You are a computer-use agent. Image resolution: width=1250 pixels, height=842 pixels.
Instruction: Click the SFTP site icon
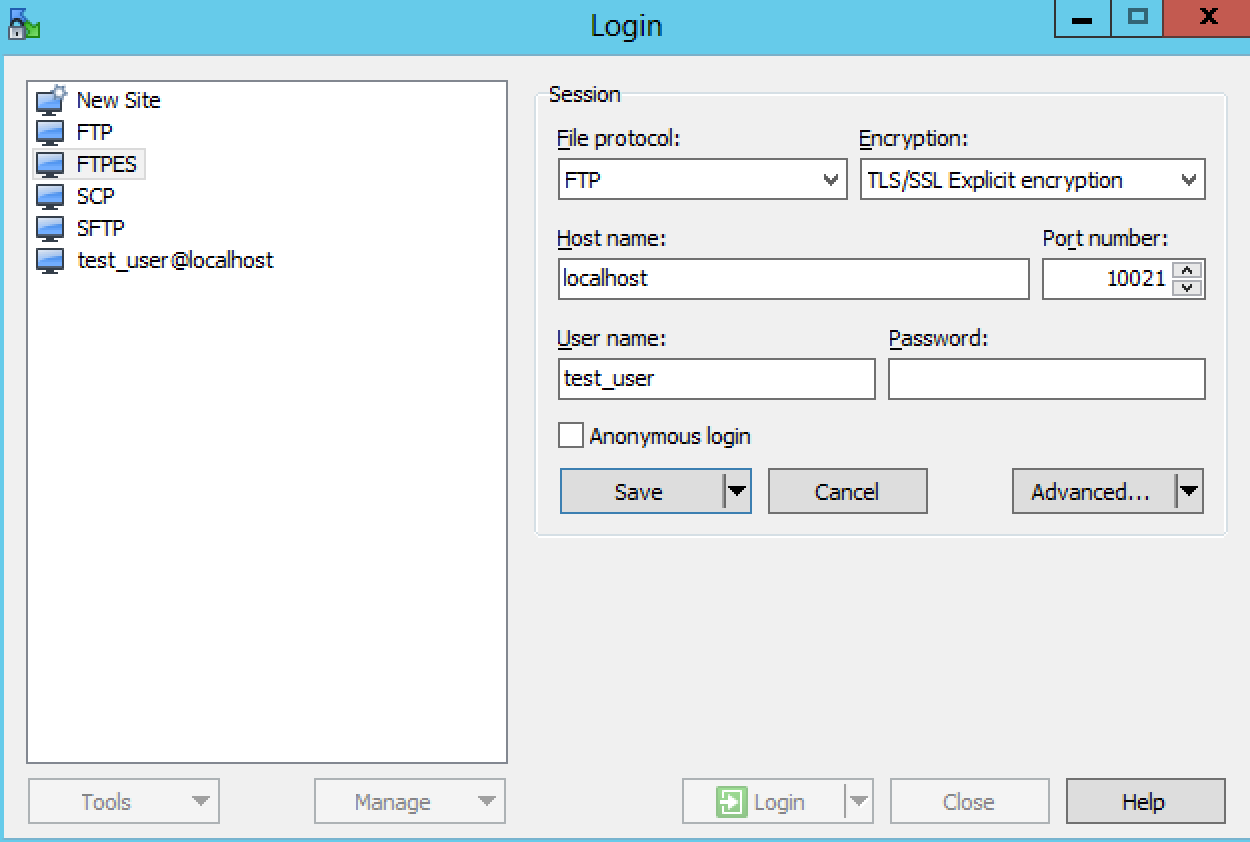pyautogui.click(x=49, y=228)
